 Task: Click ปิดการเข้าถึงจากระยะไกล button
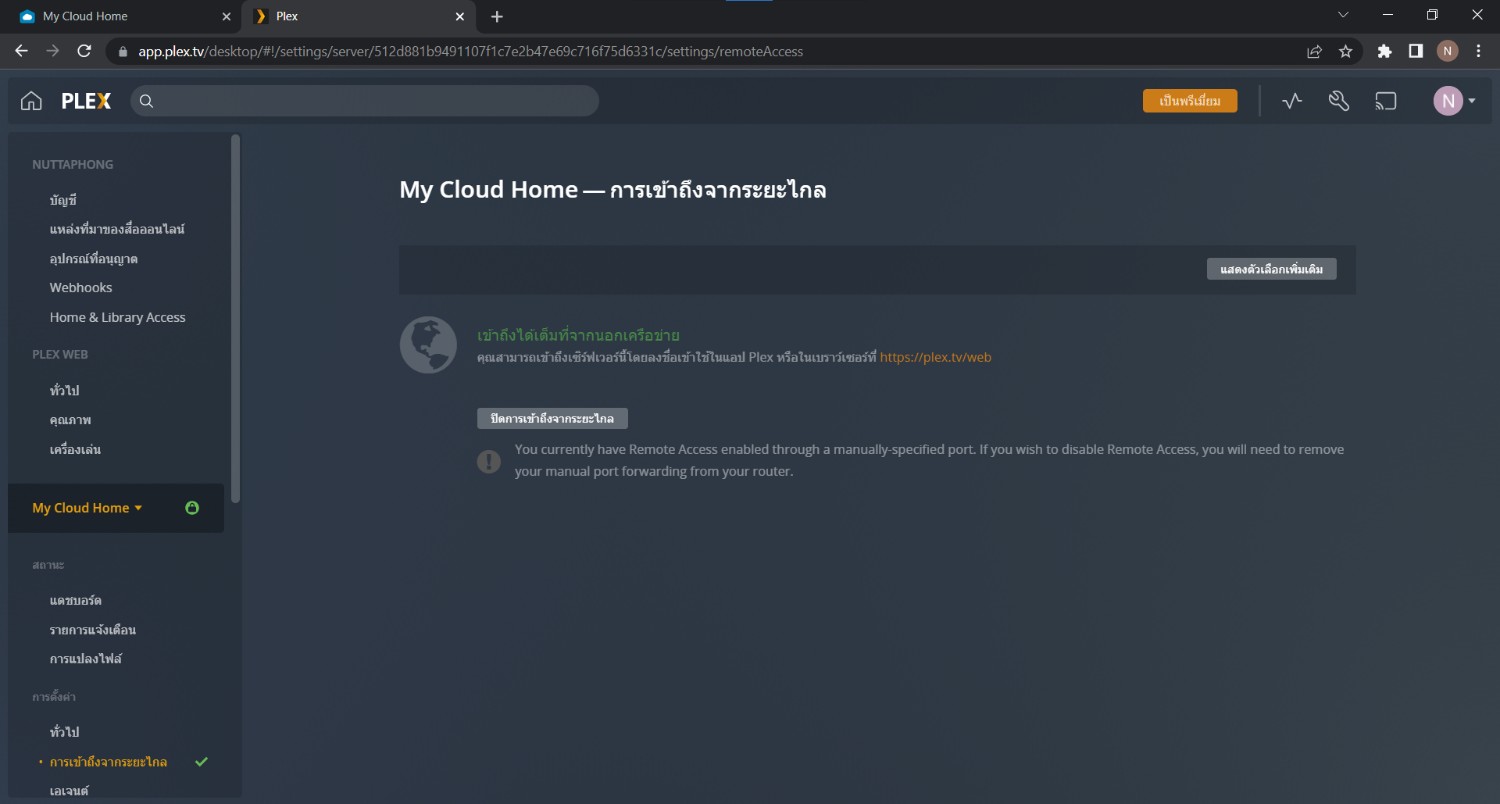tap(552, 418)
